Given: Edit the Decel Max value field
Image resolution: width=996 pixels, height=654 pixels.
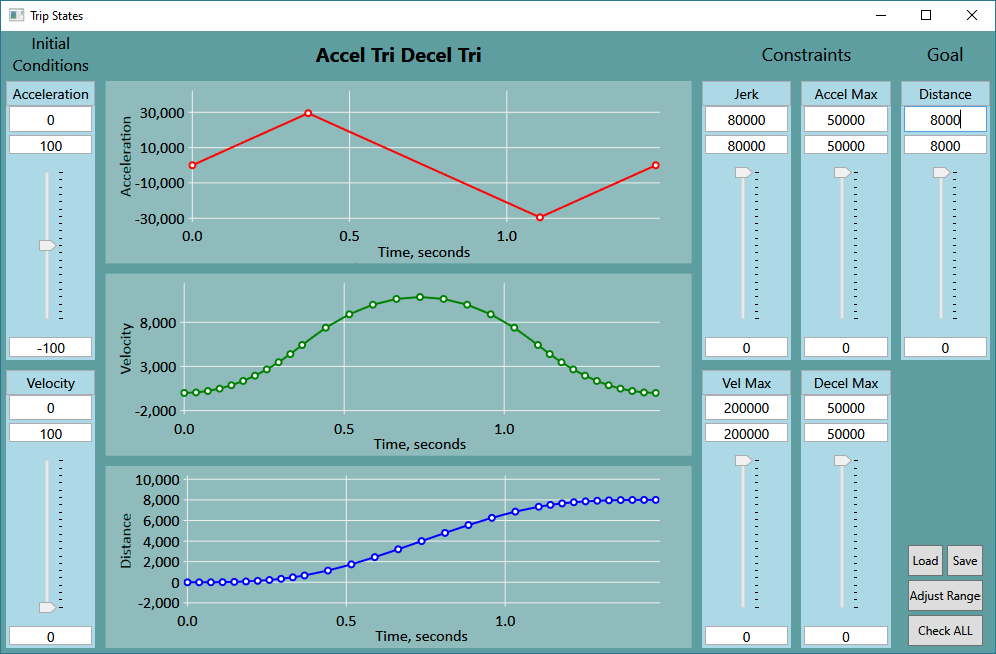Looking at the screenshot, I should click(x=845, y=408).
